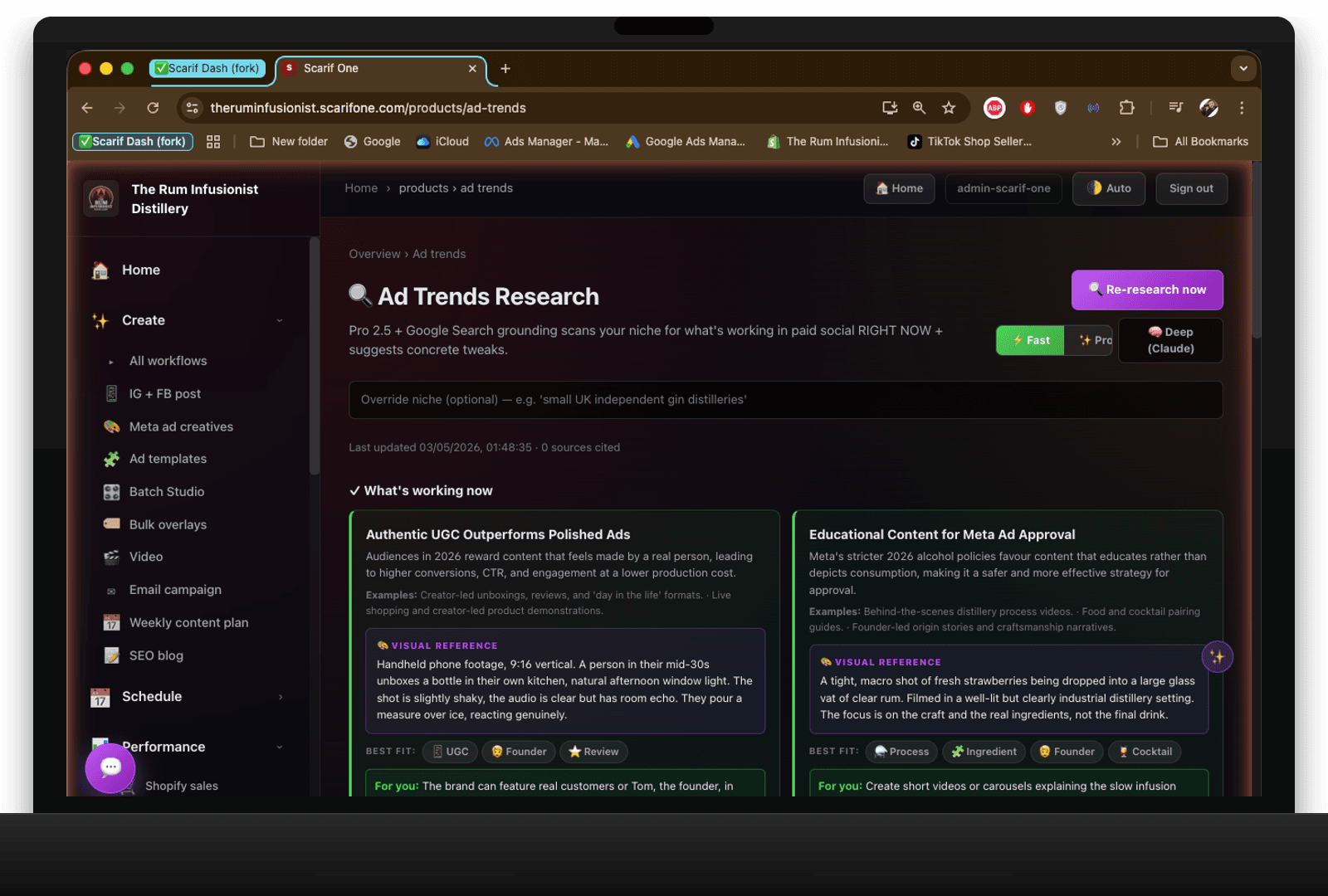Open Chrome three-dot menu
The height and width of the screenshot is (896, 1328).
(x=1242, y=108)
